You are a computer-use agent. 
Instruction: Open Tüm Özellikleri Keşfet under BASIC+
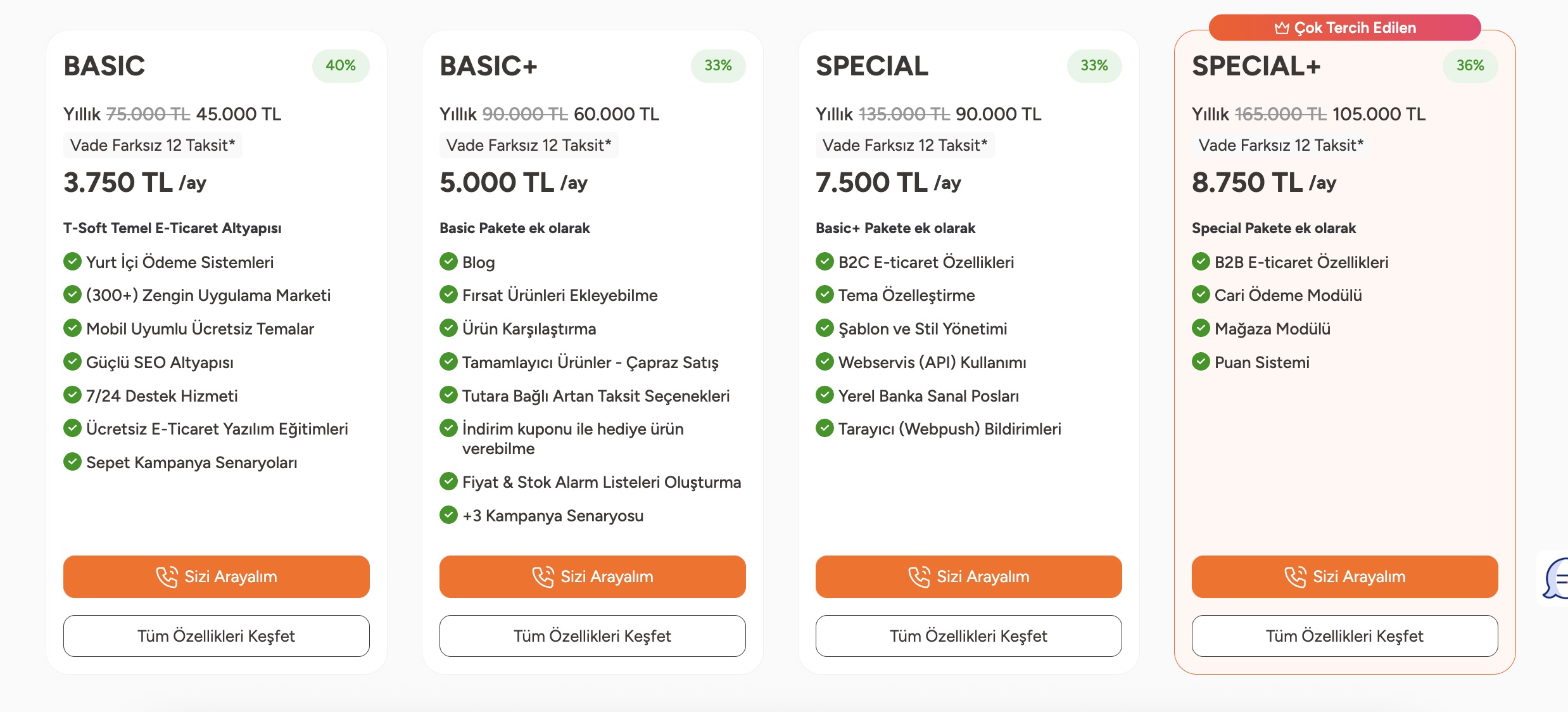coord(592,636)
